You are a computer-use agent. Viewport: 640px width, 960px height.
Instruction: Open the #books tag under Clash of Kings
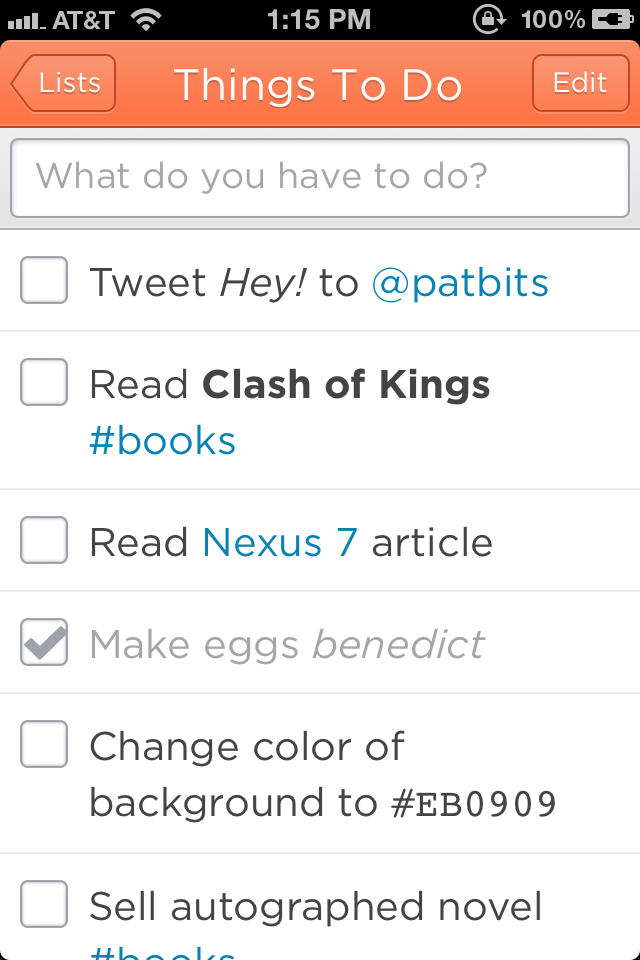[162, 441]
